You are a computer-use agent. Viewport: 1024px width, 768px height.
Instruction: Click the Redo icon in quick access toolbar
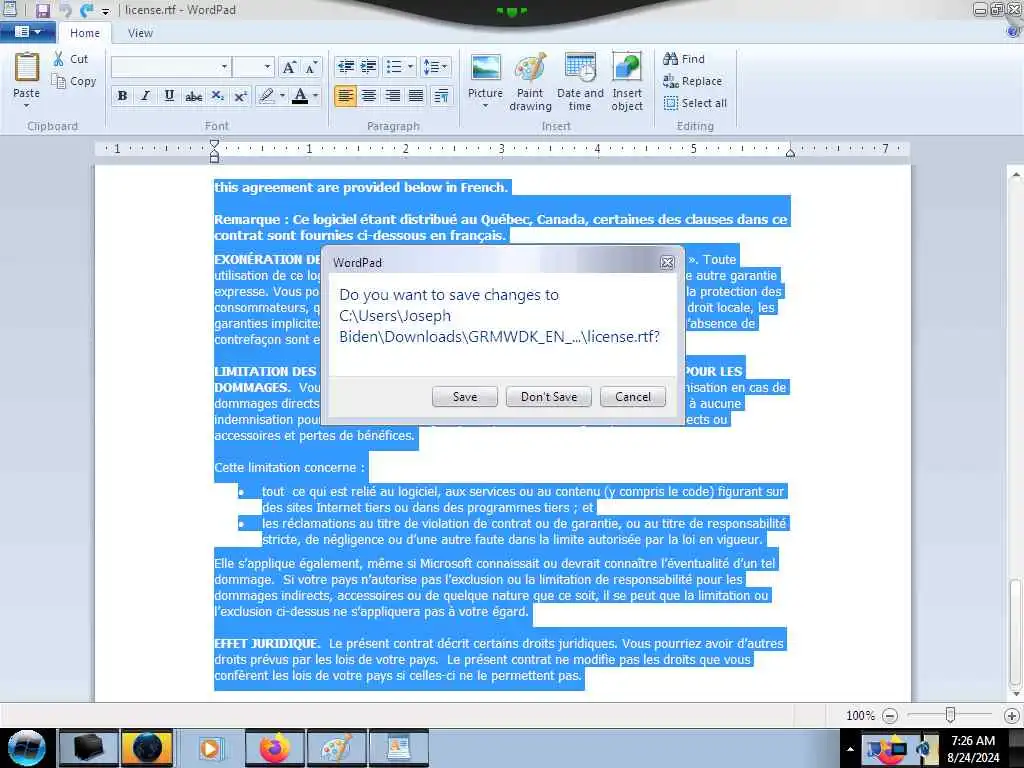(87, 10)
